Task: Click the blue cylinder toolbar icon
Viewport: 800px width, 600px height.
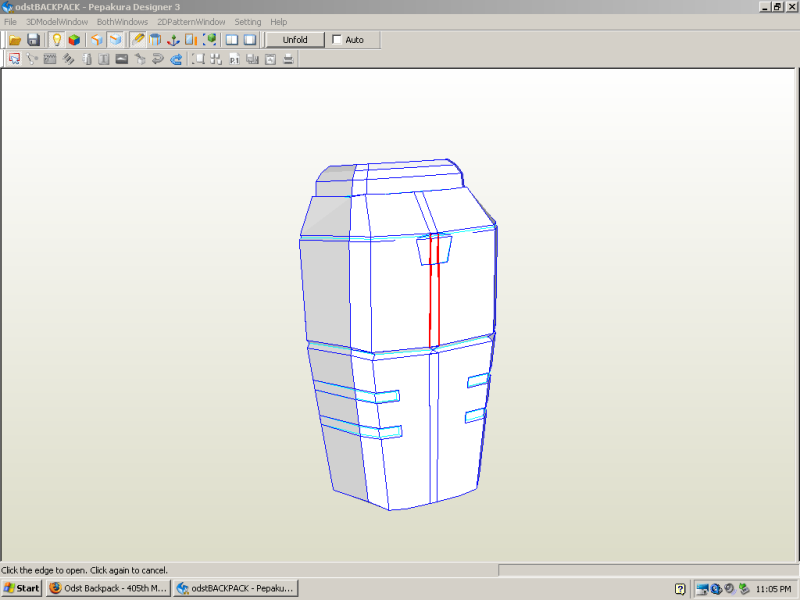Action: coord(155,40)
